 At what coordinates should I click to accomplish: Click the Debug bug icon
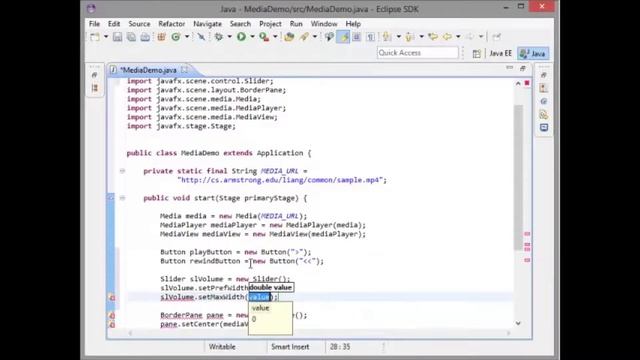click(219, 37)
